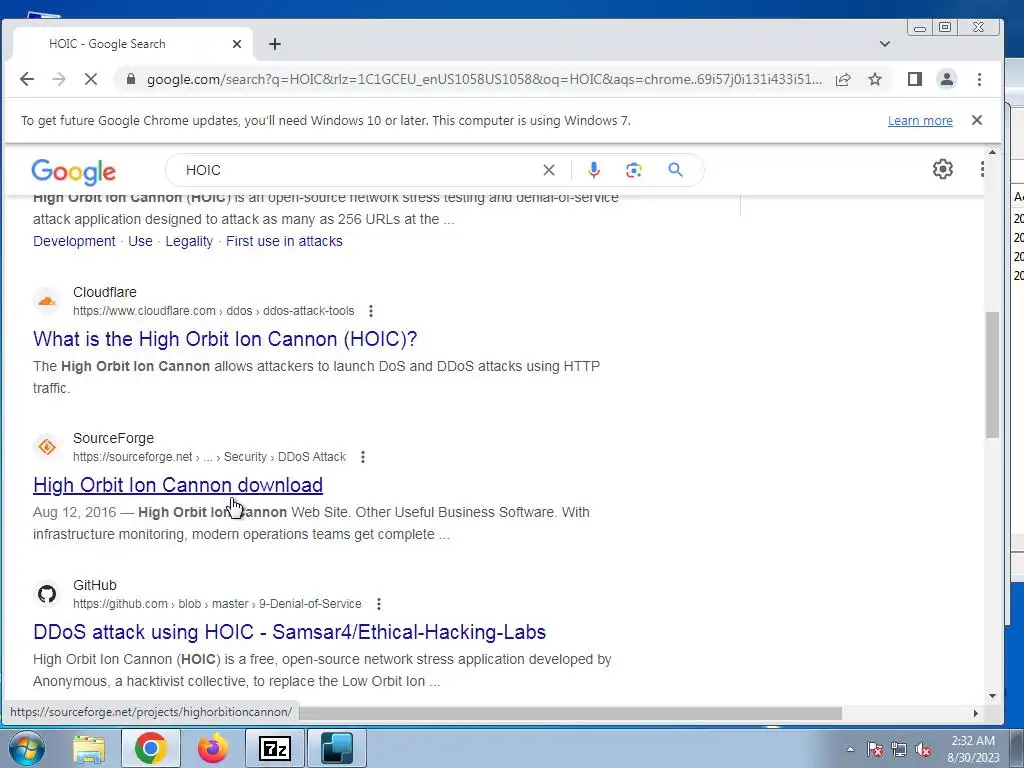The width and height of the screenshot is (1024, 768).
Task: Open 7-Zip from taskbar
Action: (274, 748)
